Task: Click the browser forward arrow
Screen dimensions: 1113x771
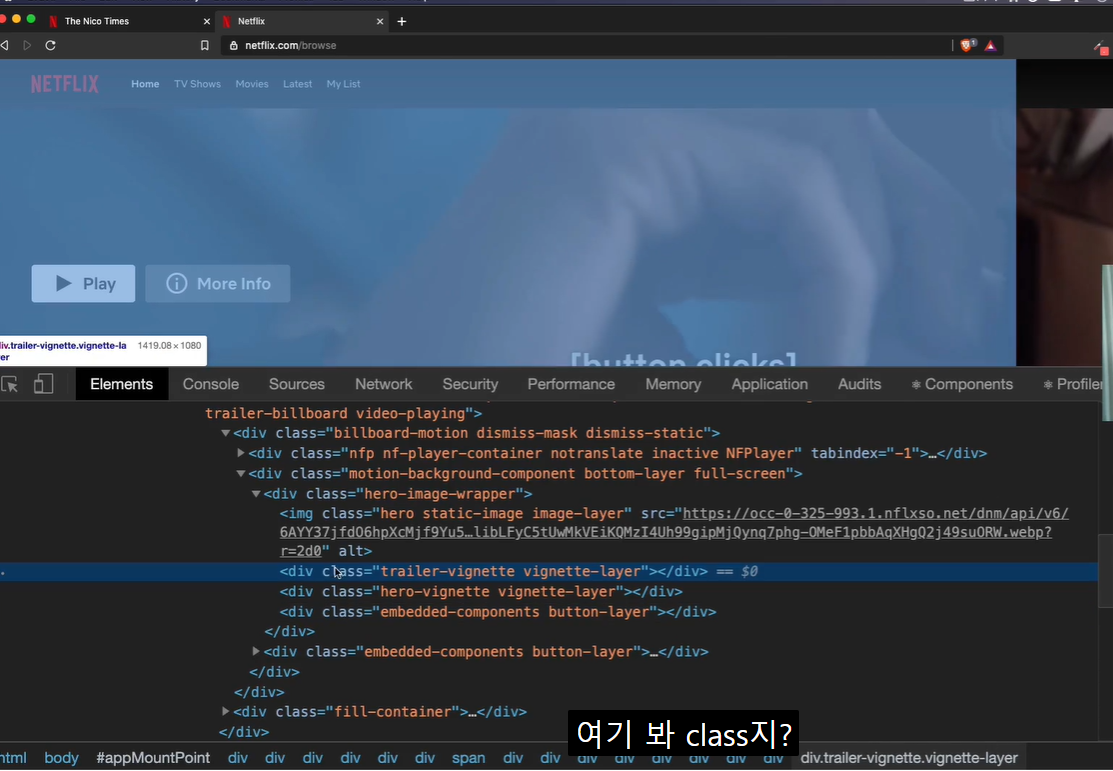Action: (x=27, y=45)
